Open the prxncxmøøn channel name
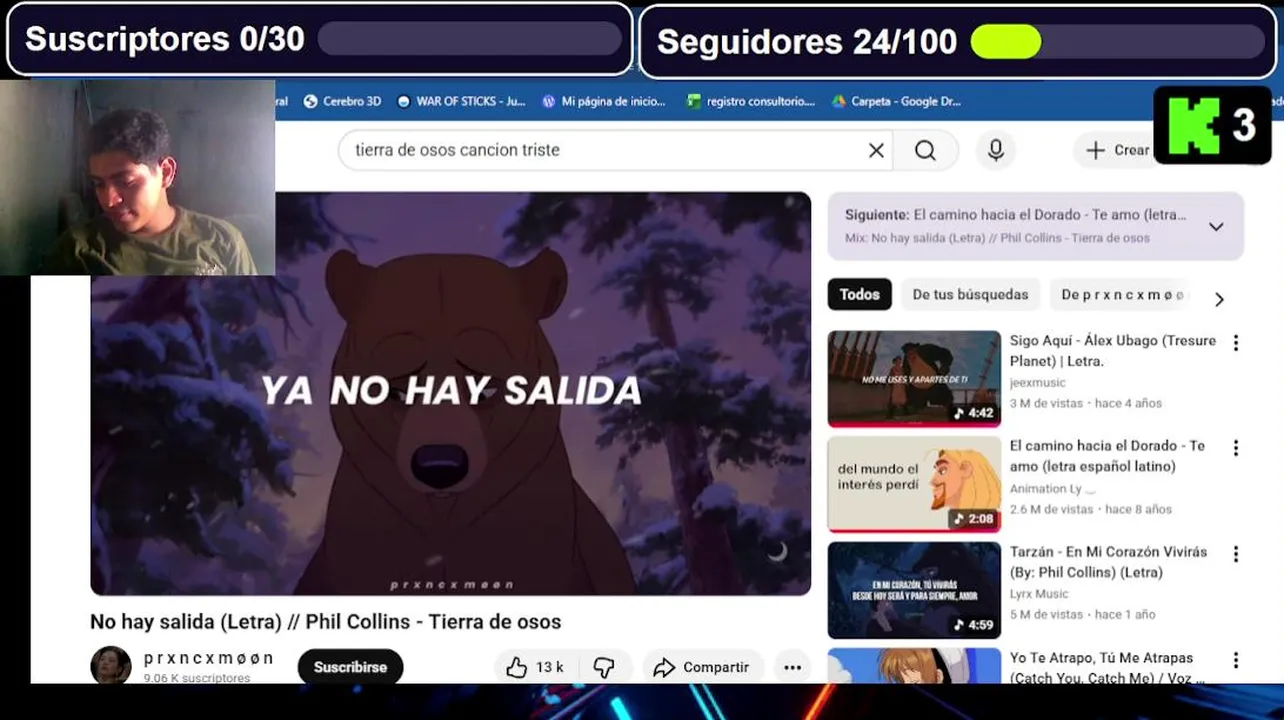Screen dimensions: 1284x720 coord(208,658)
